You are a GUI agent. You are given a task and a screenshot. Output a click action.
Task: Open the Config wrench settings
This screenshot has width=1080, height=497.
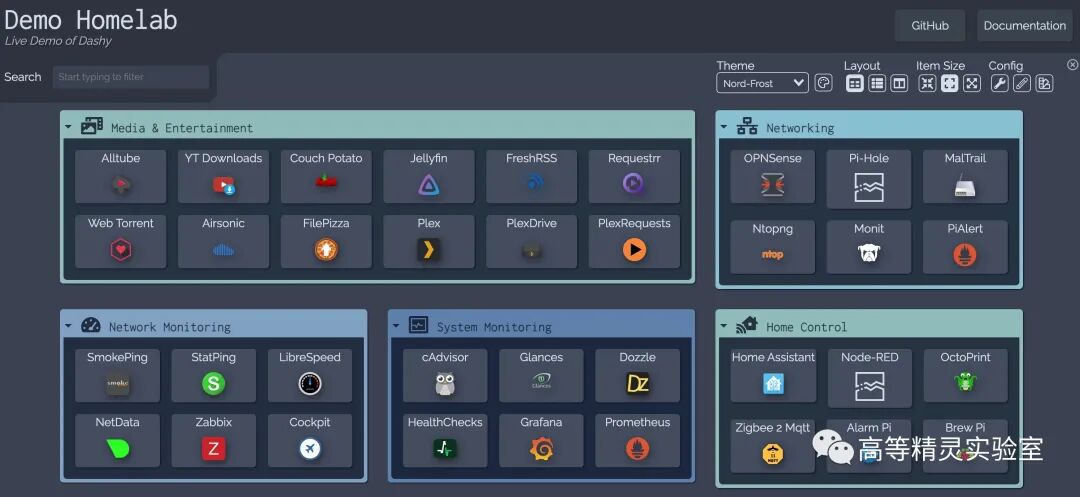point(999,83)
